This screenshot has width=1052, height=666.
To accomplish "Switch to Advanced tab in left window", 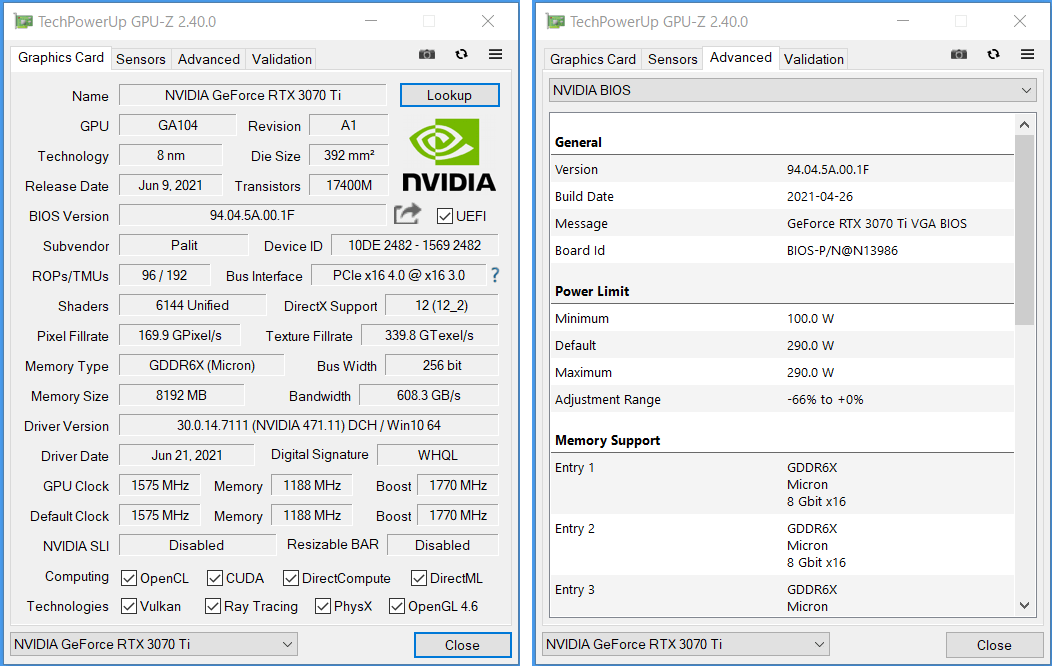I will tap(209, 59).
